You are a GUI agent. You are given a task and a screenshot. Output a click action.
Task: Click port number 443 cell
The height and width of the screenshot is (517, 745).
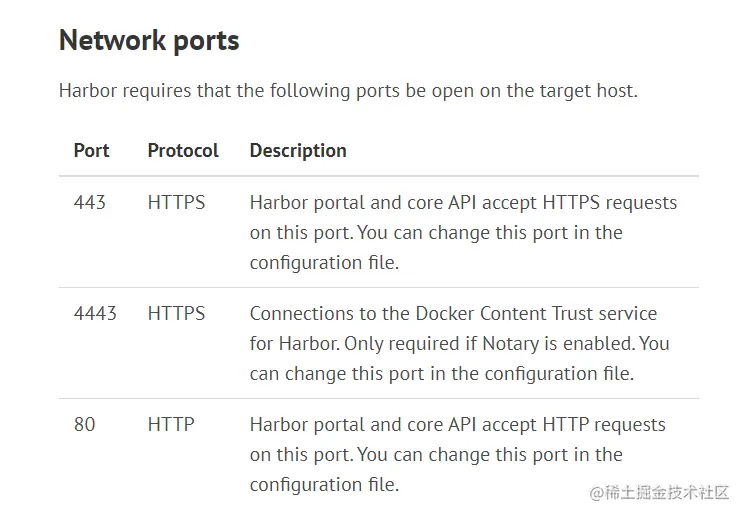pos(89,203)
